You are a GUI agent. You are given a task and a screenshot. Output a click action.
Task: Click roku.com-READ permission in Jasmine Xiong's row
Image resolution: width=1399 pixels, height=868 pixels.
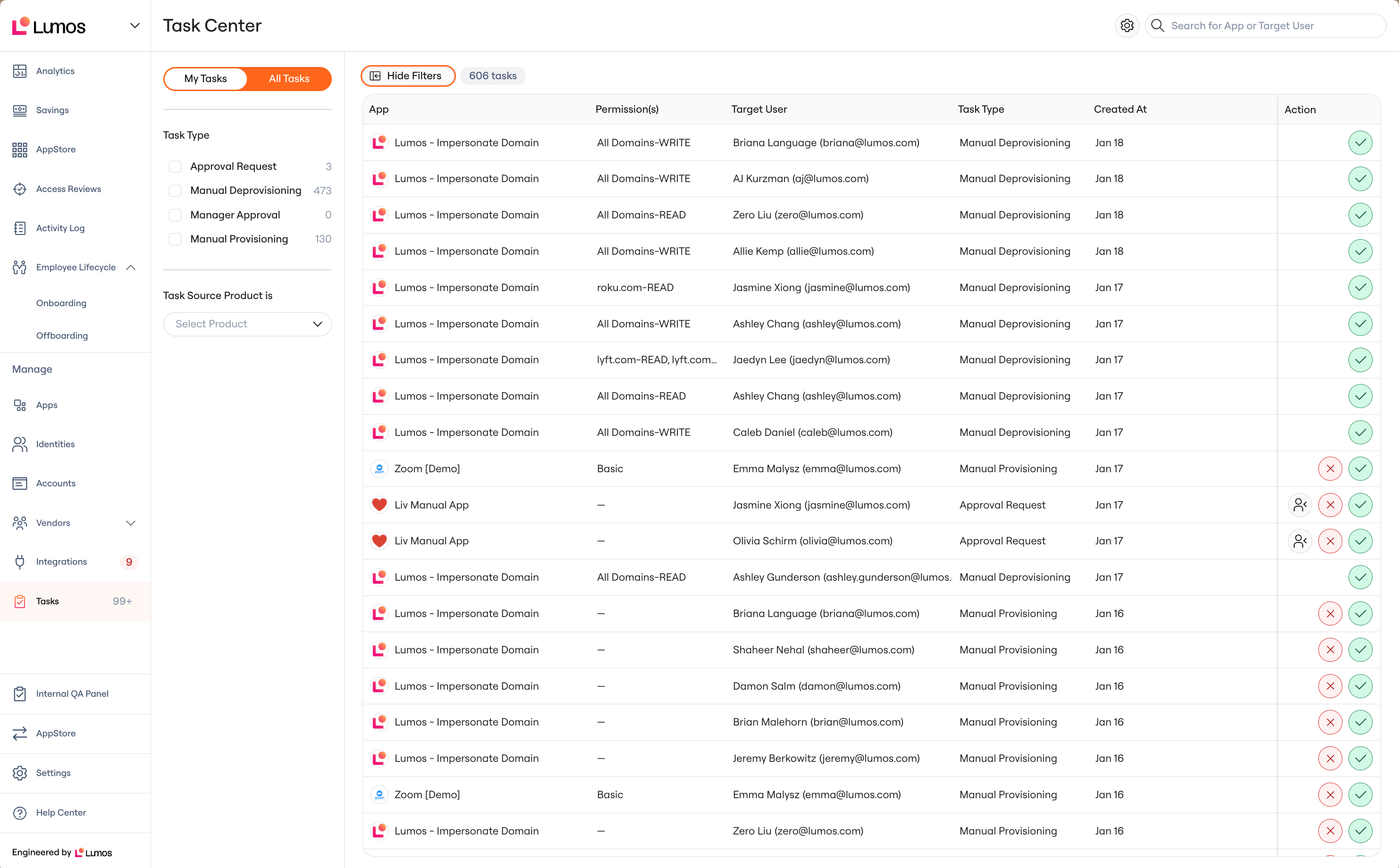pyautogui.click(x=635, y=287)
